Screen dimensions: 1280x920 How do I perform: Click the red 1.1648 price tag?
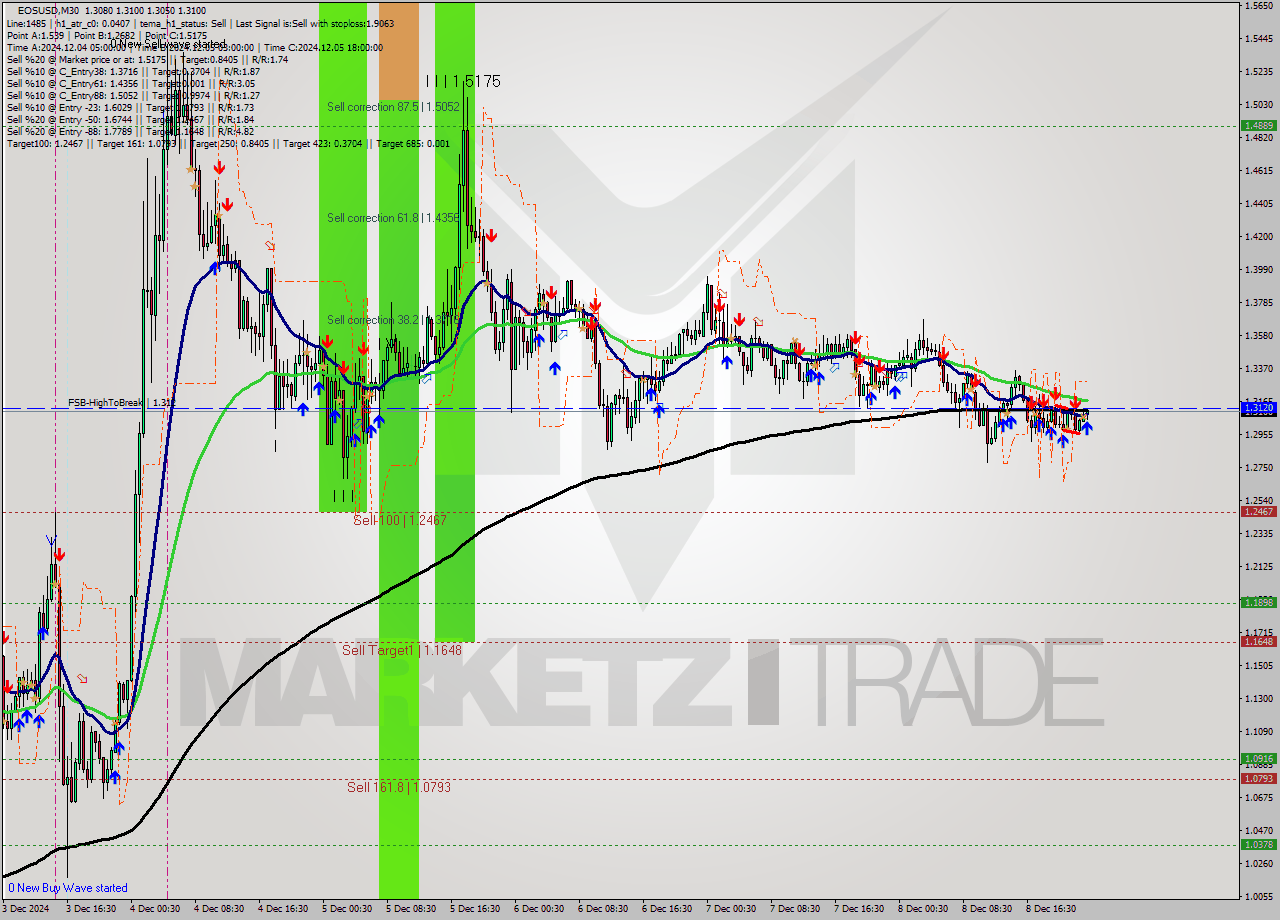click(x=1258, y=641)
